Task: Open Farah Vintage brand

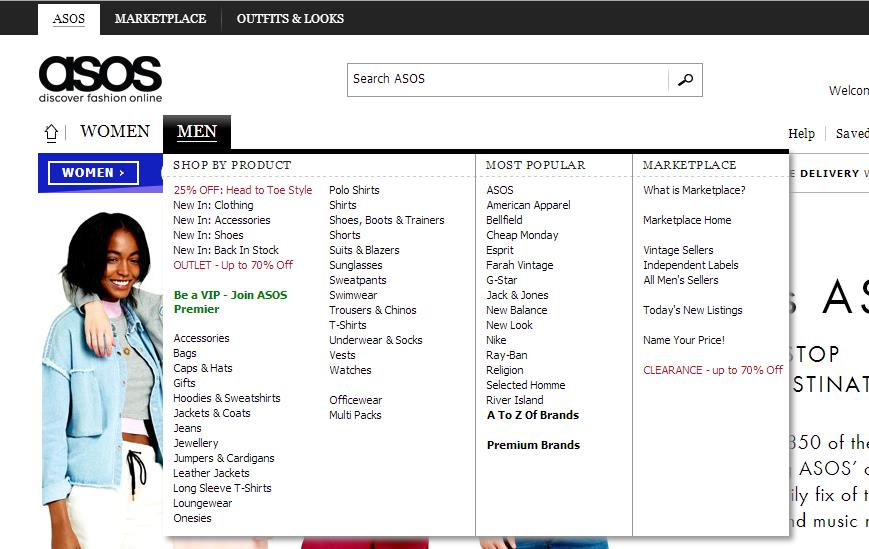Action: tap(520, 265)
